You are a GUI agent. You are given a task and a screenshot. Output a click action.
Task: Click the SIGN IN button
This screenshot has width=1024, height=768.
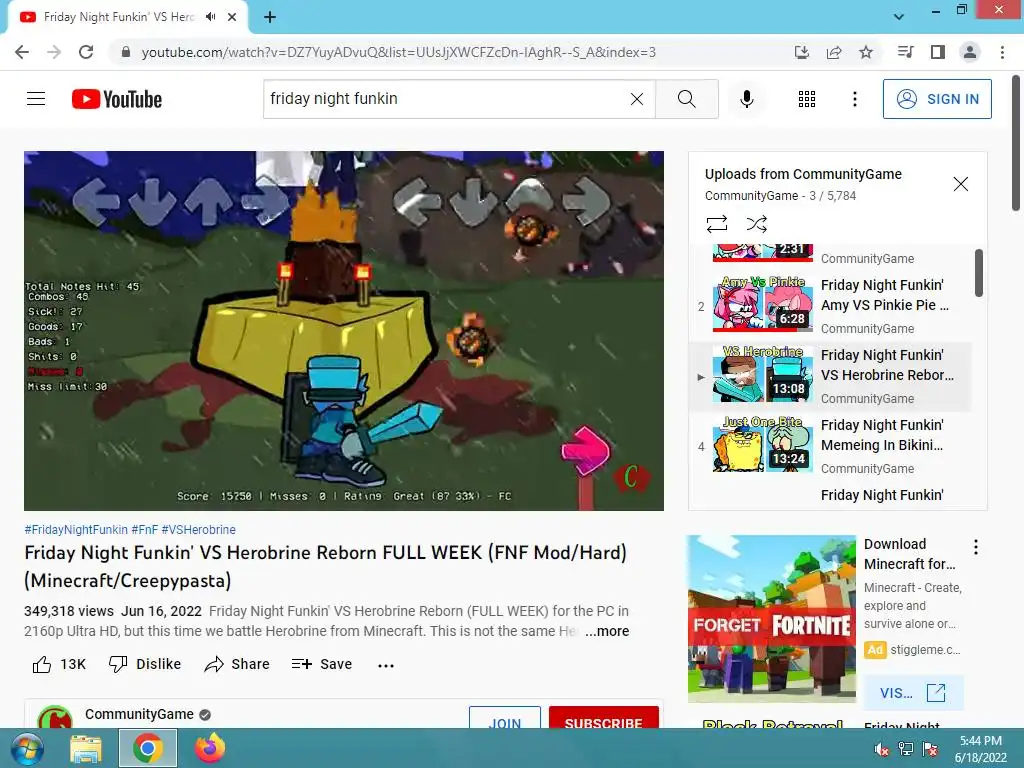pos(937,99)
